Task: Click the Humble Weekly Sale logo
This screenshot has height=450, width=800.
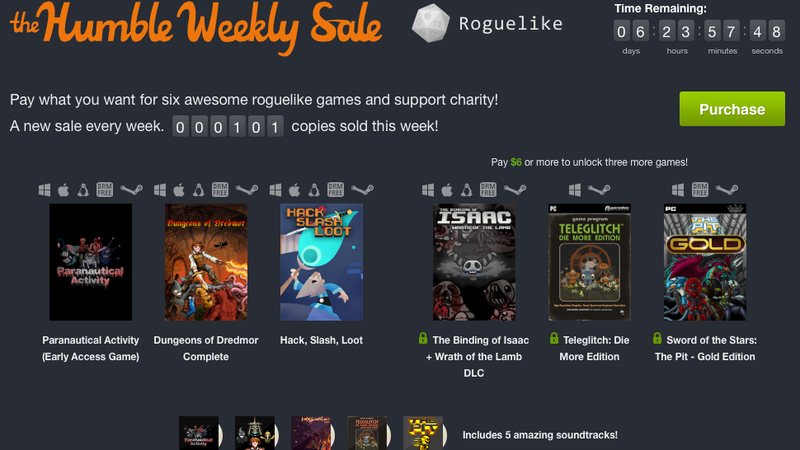Action: [x=196, y=27]
